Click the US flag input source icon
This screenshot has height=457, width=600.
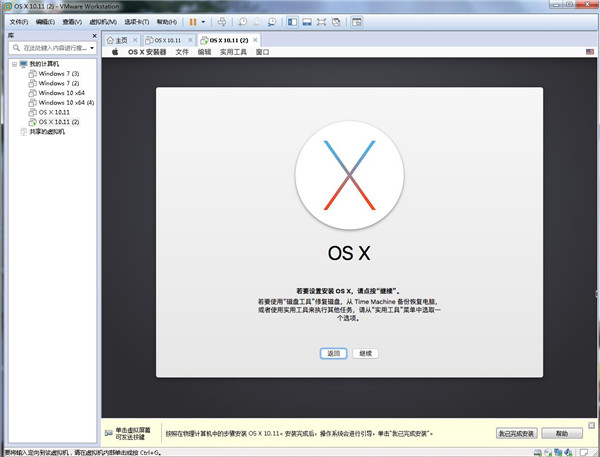(590, 52)
